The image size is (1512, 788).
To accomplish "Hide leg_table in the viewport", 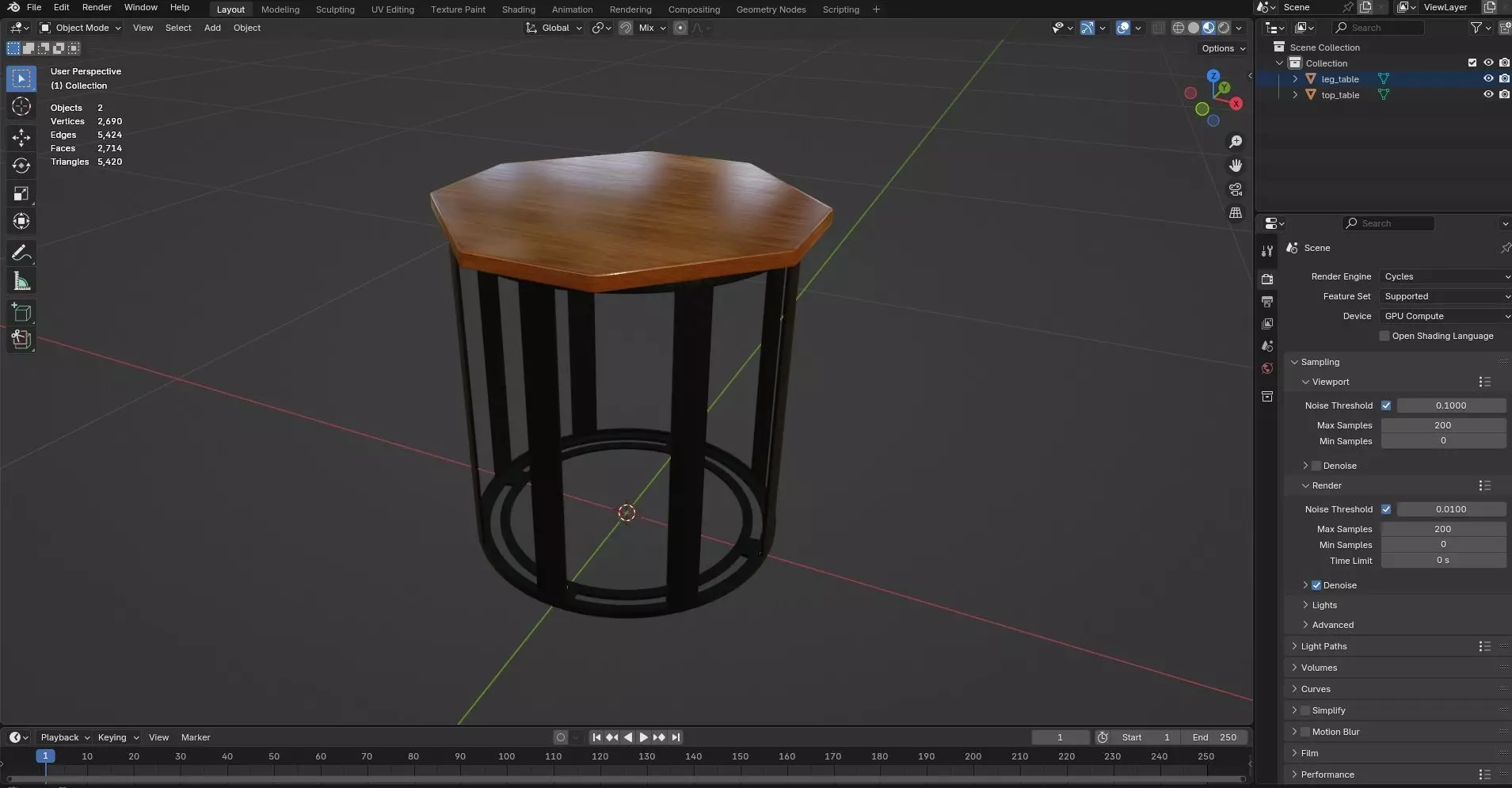I will click(1488, 78).
